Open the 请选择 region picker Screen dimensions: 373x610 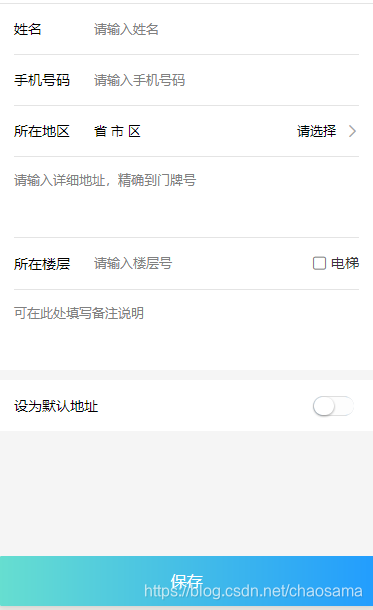316,131
